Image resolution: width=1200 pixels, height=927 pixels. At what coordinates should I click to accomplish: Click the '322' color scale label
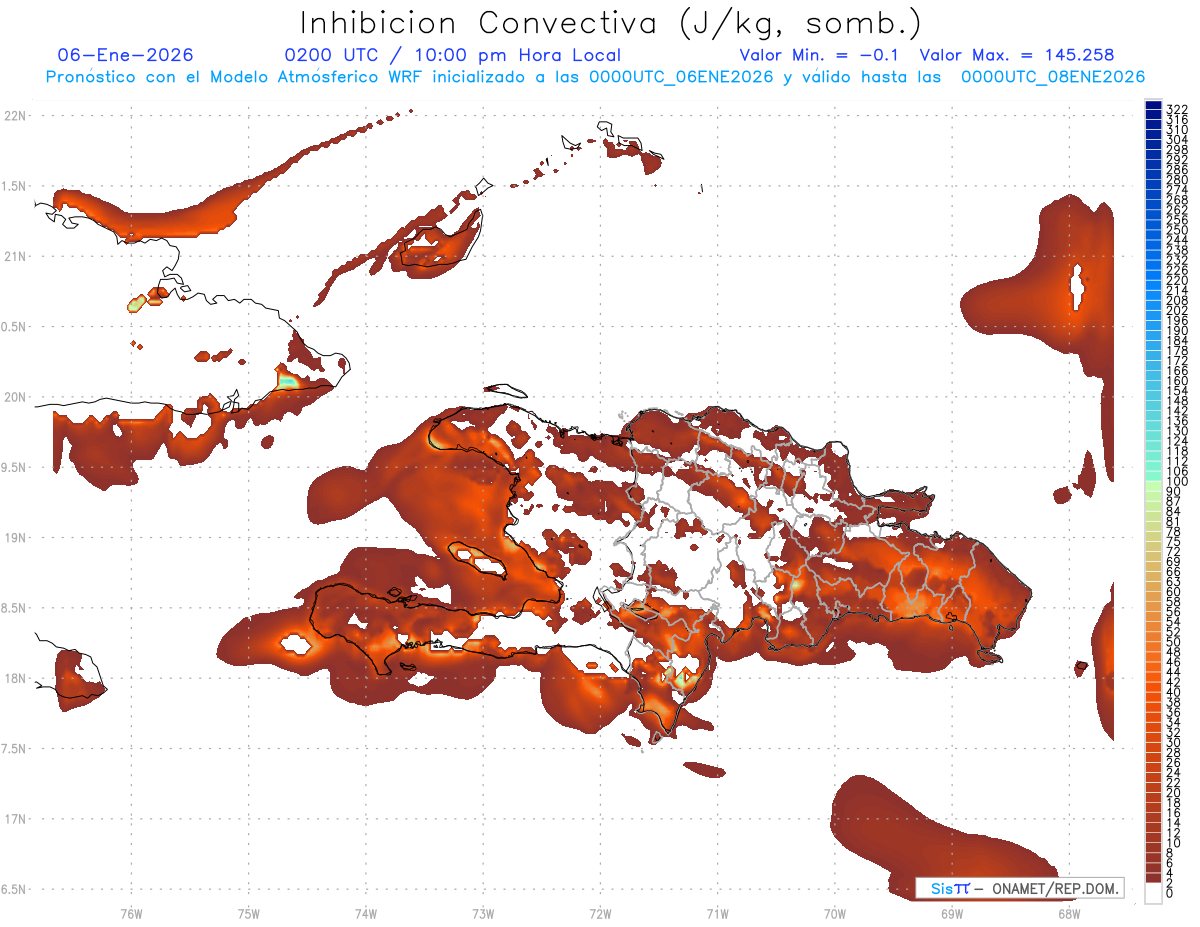click(1177, 108)
